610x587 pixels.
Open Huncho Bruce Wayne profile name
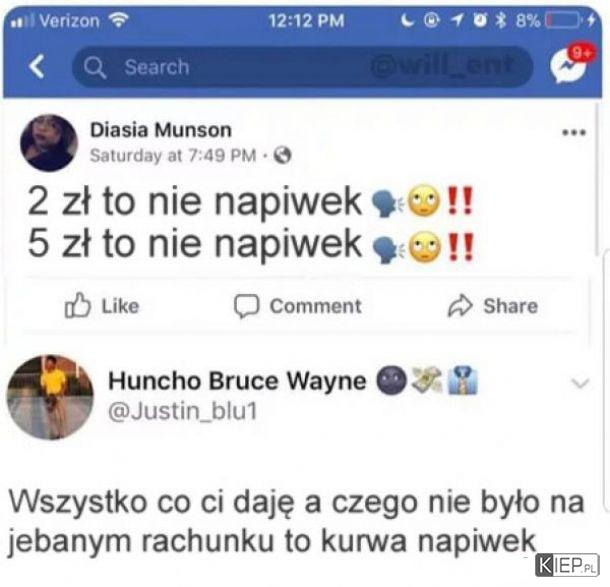pyautogui.click(x=237, y=380)
